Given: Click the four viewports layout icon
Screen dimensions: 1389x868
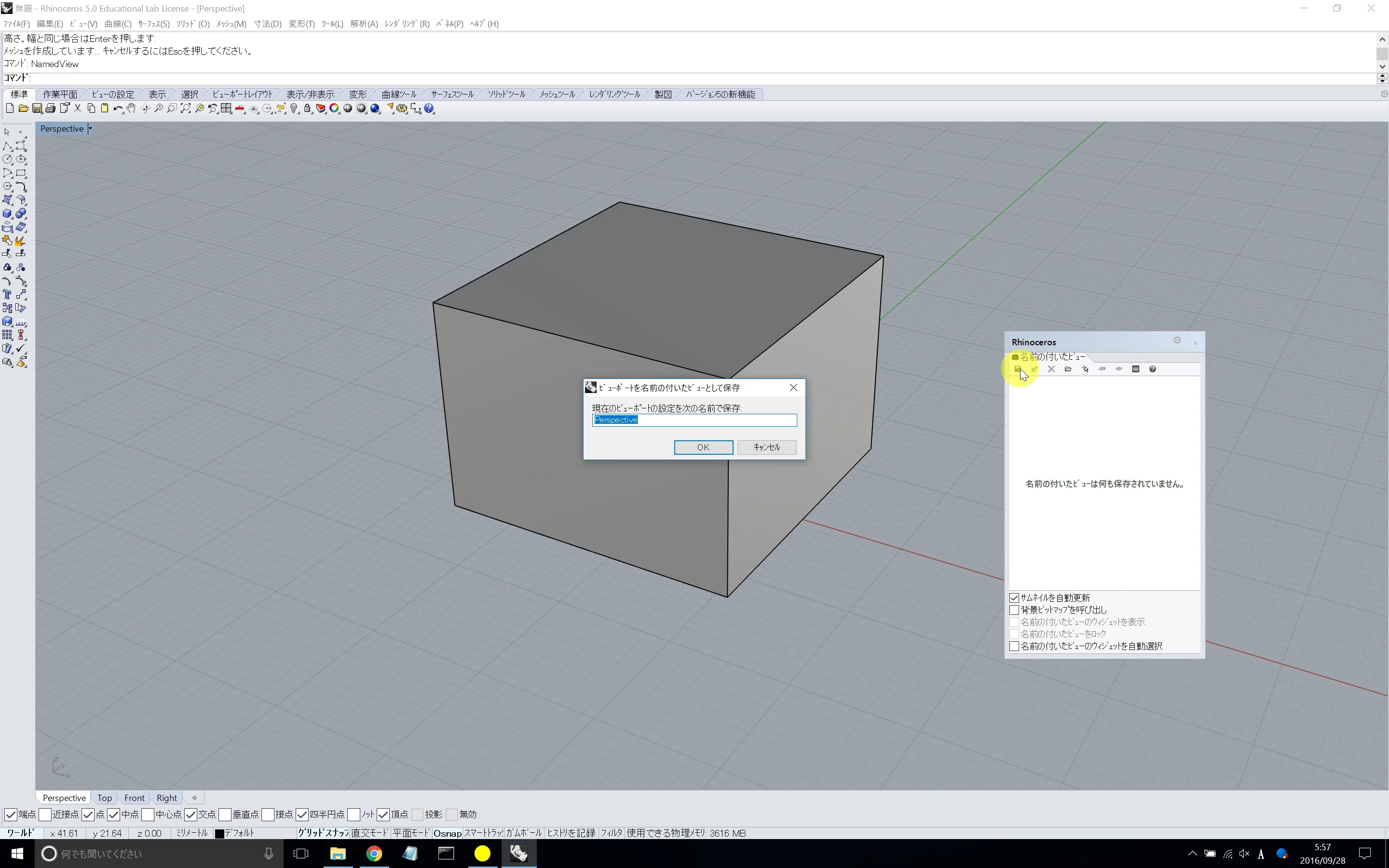Looking at the screenshot, I should [x=226, y=108].
